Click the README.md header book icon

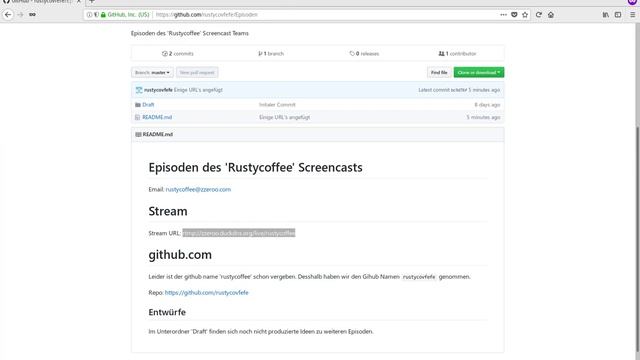click(x=138, y=134)
